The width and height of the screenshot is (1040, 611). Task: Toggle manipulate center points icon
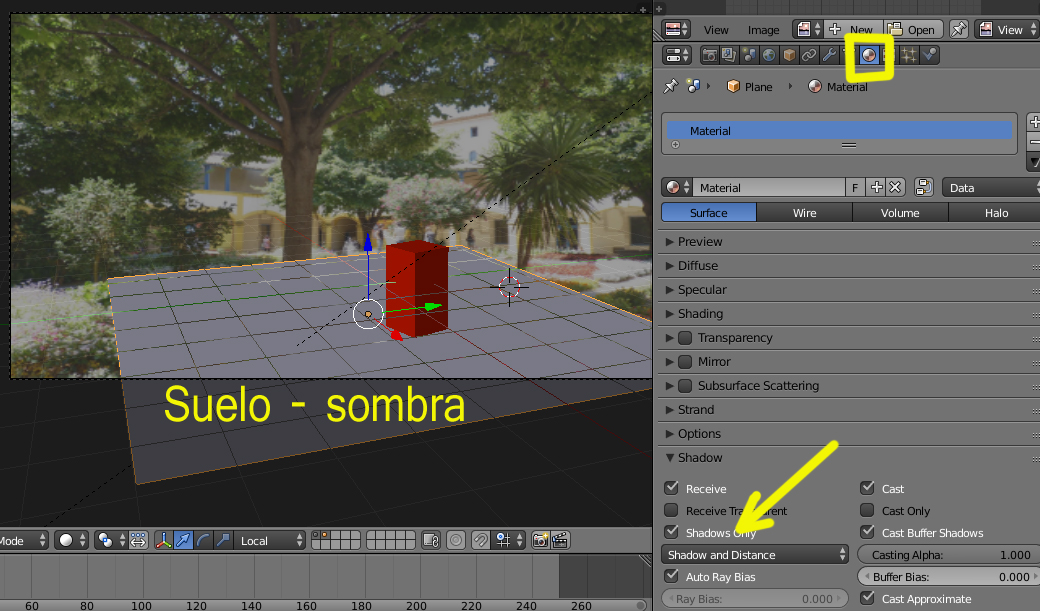(137, 540)
